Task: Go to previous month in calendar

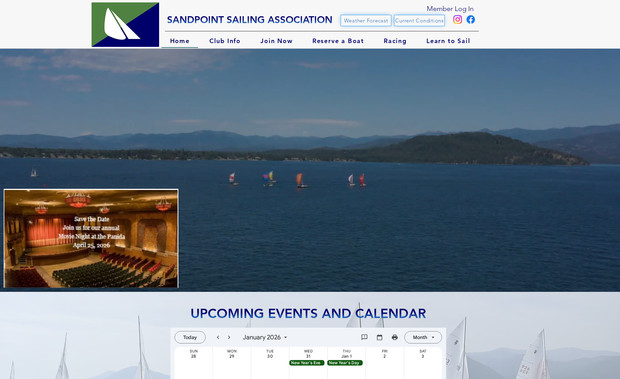Action: pos(218,338)
